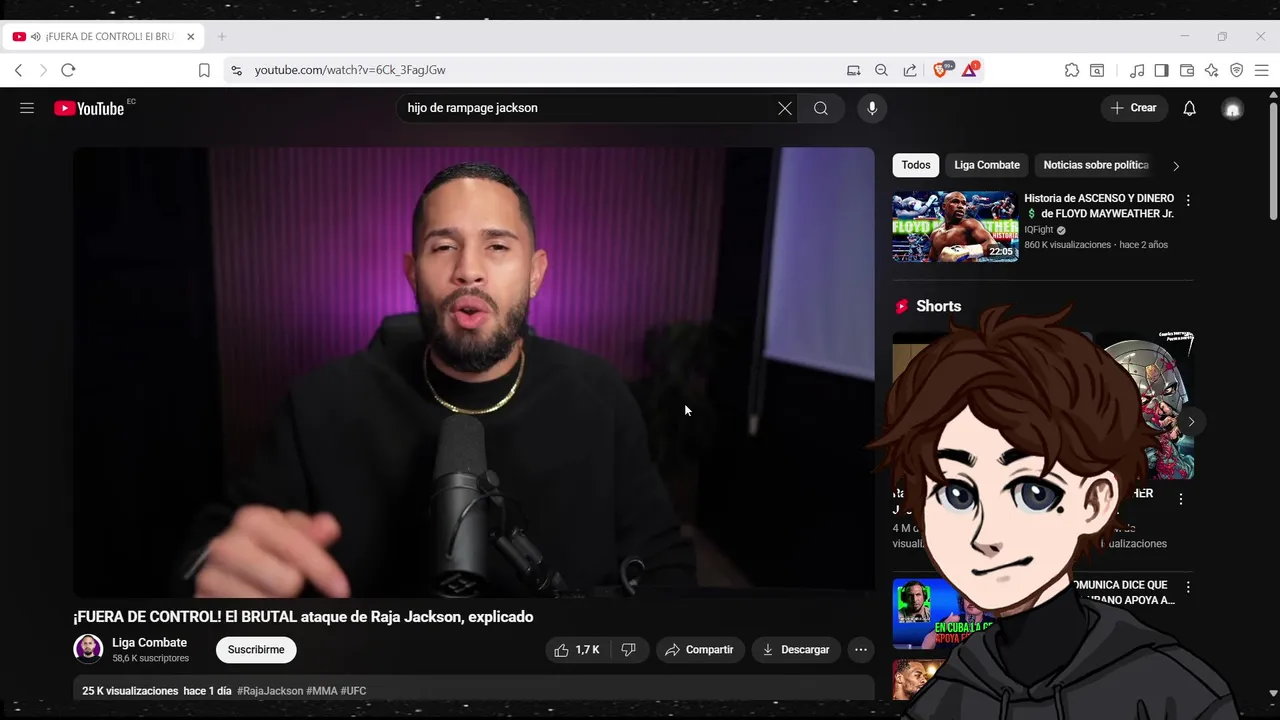Click Crear button
This screenshot has height=720, width=1280.
click(x=1134, y=108)
